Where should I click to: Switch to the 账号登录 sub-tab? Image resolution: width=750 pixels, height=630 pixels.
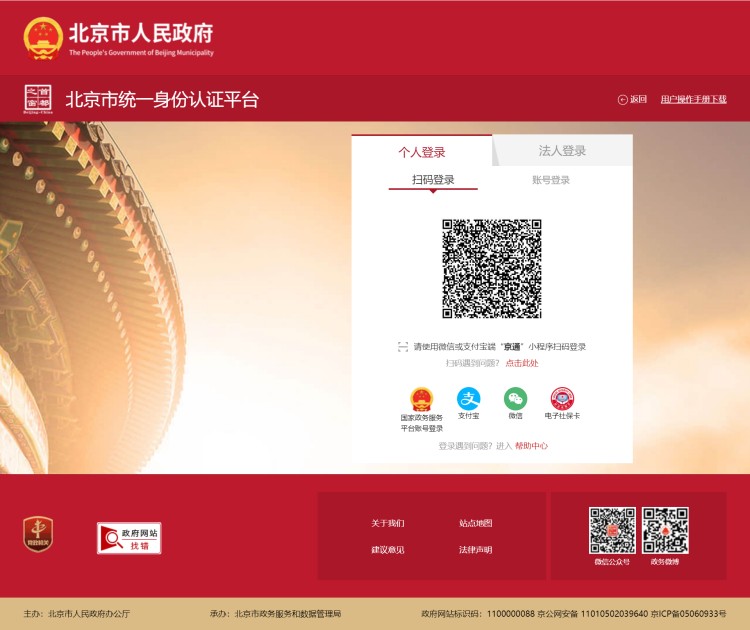tap(551, 180)
